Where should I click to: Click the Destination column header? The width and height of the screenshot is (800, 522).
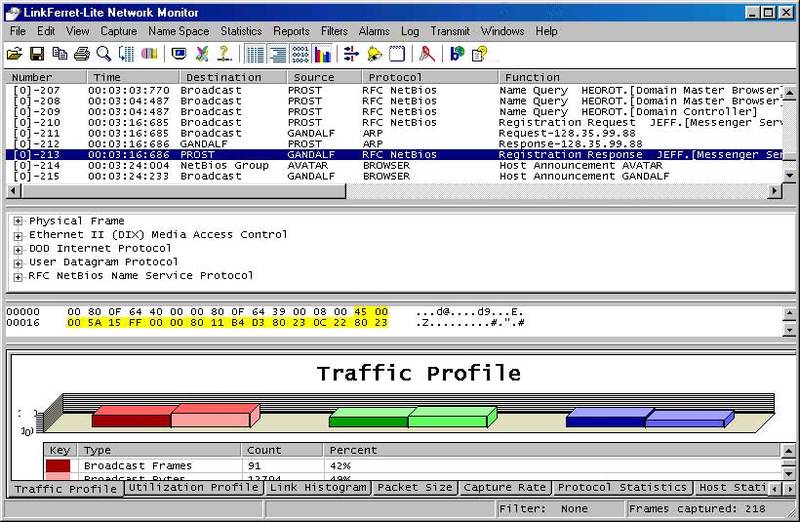pyautogui.click(x=232, y=77)
